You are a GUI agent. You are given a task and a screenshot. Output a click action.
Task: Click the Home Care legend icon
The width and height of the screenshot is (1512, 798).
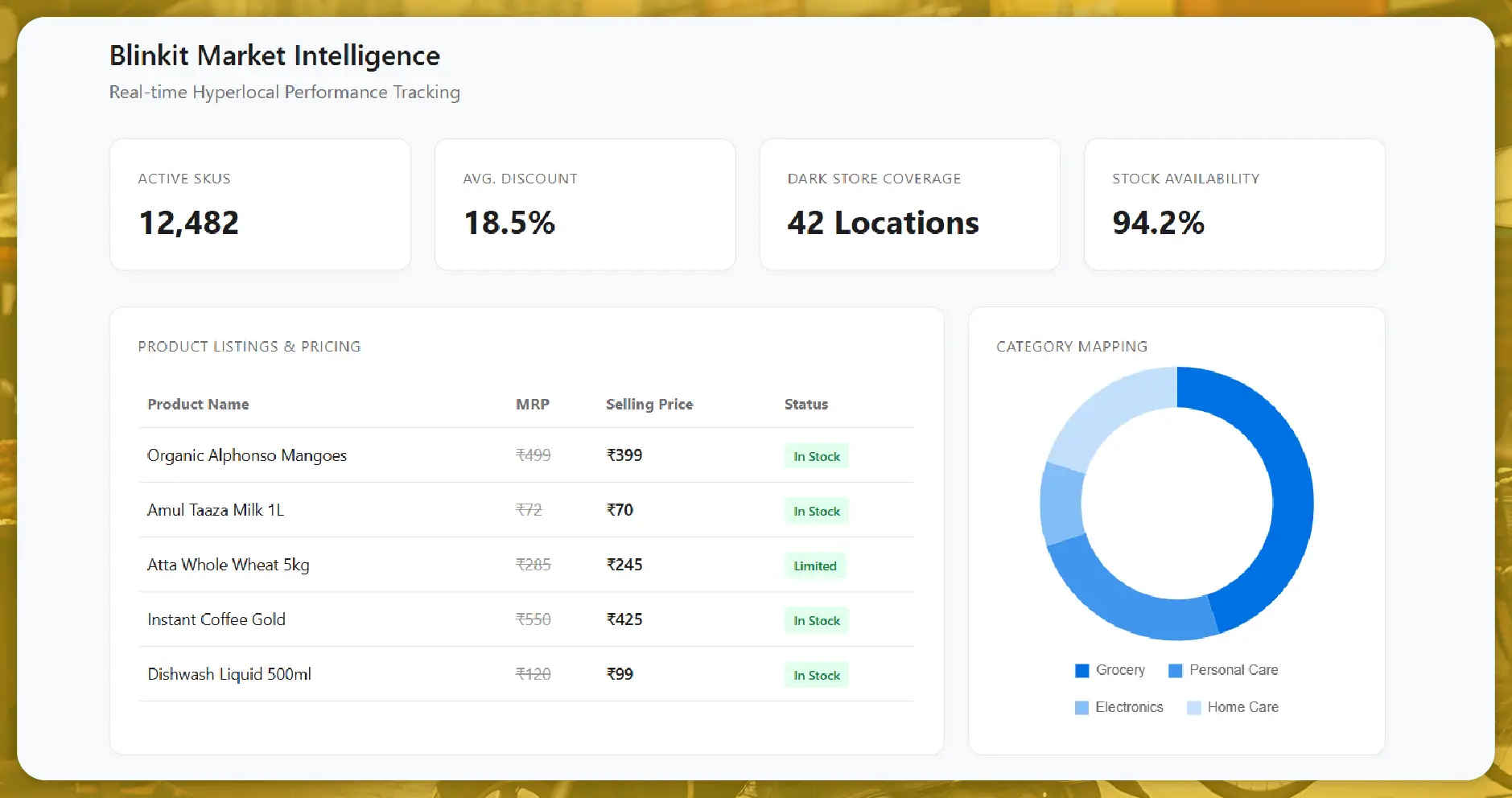pyautogui.click(x=1194, y=707)
